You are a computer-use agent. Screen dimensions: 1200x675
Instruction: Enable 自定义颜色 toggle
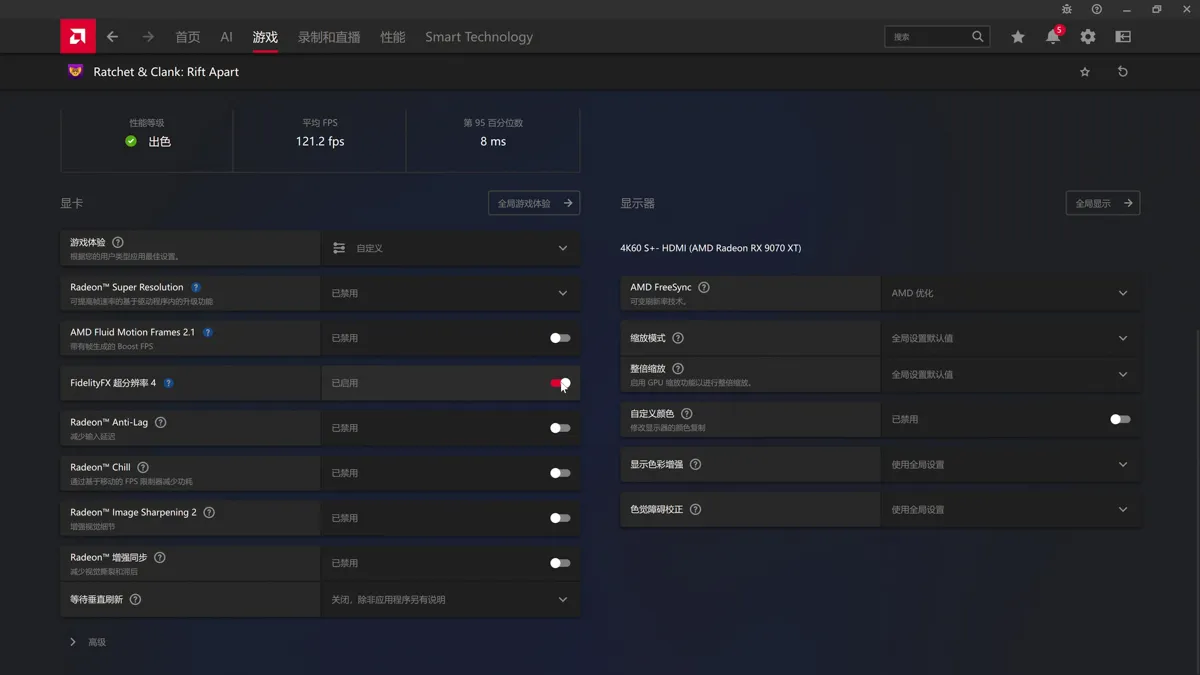1120,419
